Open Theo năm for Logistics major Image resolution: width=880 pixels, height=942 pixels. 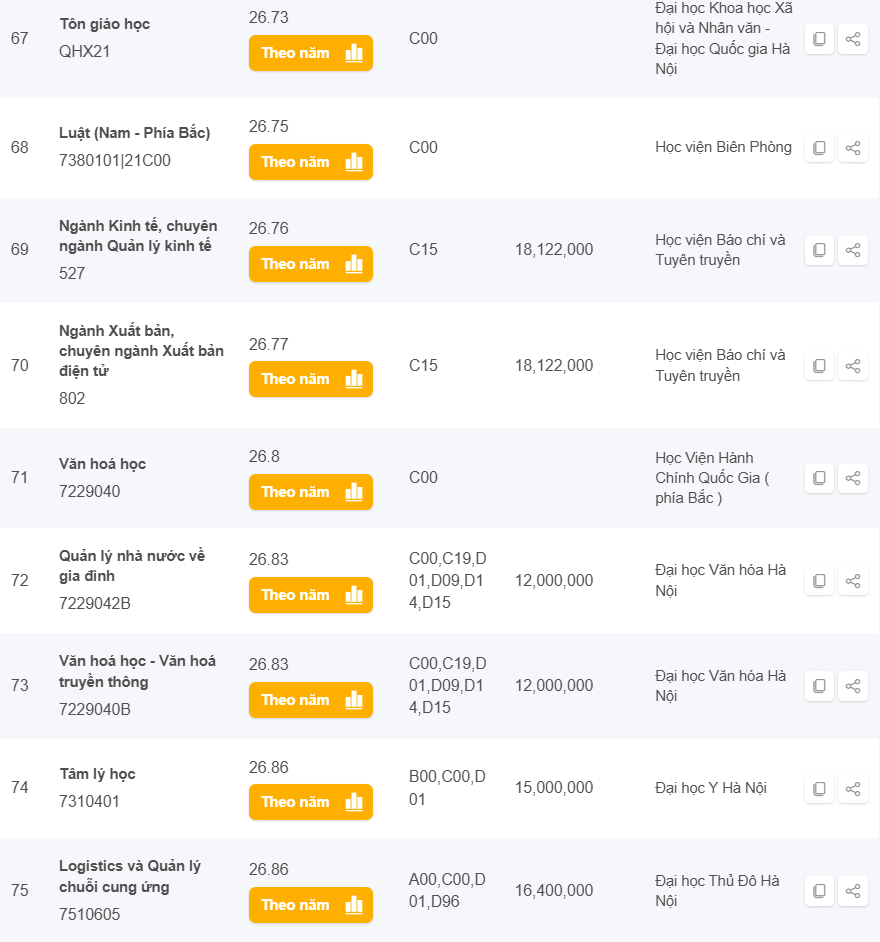(x=310, y=905)
